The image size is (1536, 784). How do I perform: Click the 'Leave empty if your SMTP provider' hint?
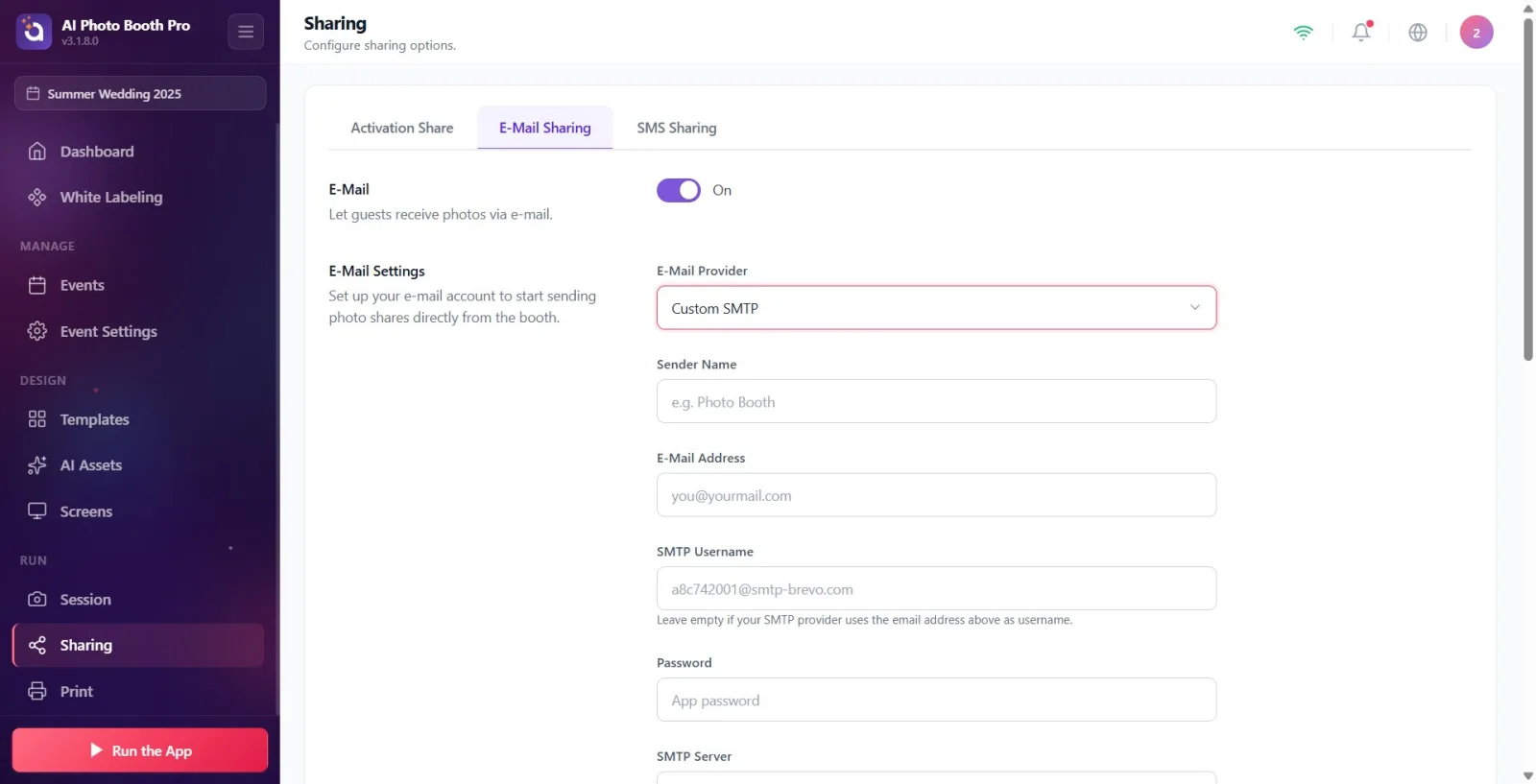(864, 620)
